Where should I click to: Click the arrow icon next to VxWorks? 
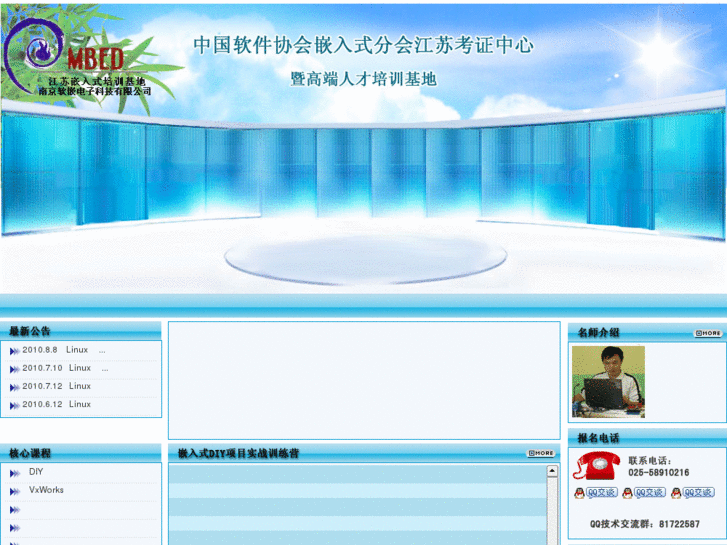15,492
